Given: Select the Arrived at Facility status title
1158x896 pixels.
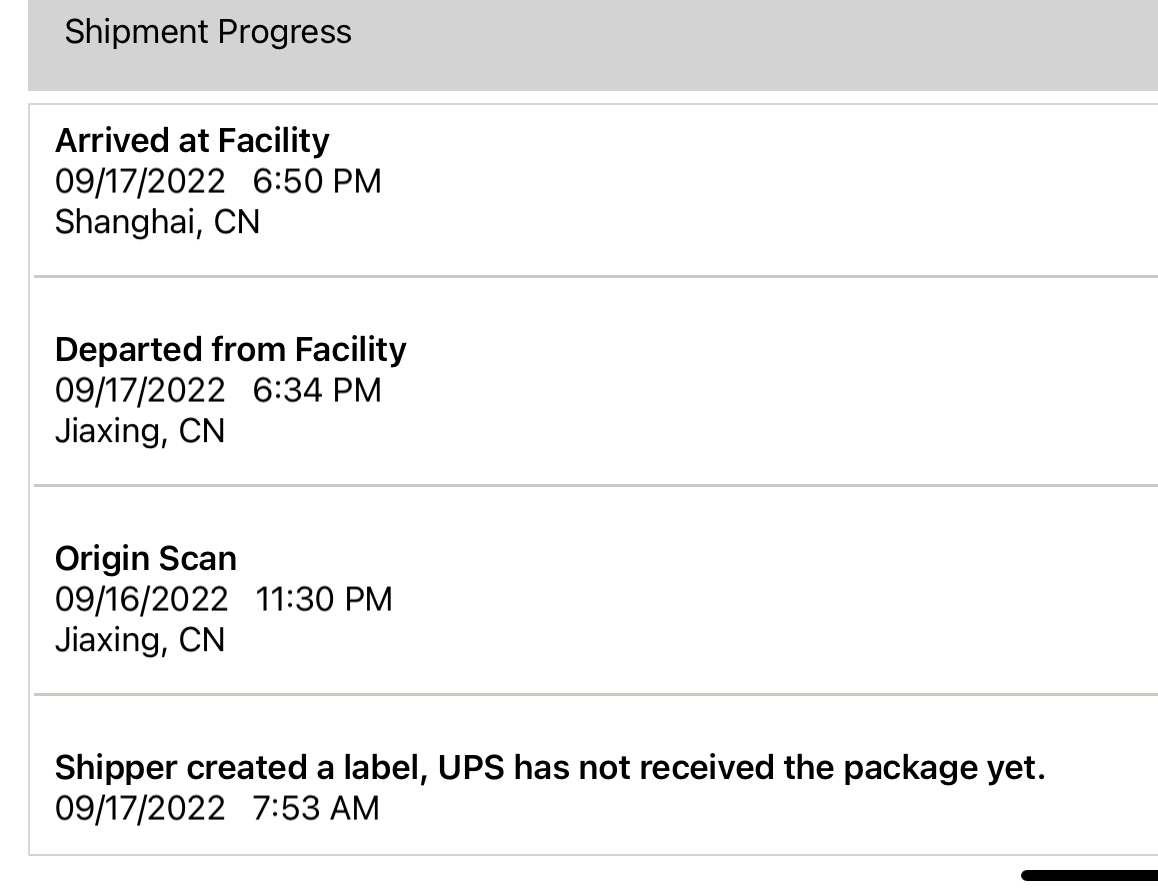Looking at the screenshot, I should click(192, 141).
